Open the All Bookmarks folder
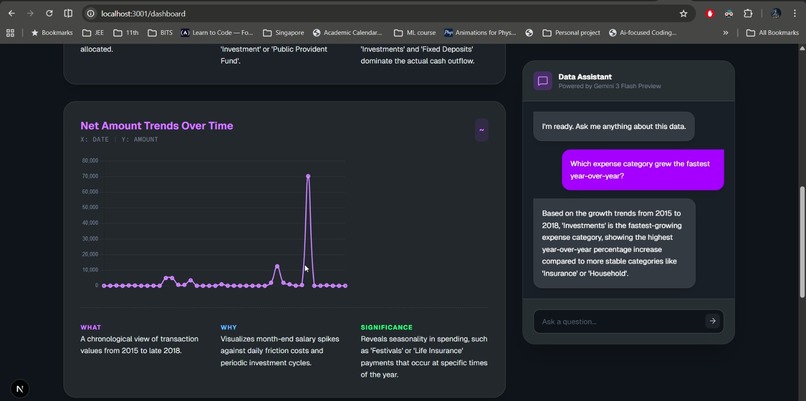806x401 pixels. [x=773, y=33]
